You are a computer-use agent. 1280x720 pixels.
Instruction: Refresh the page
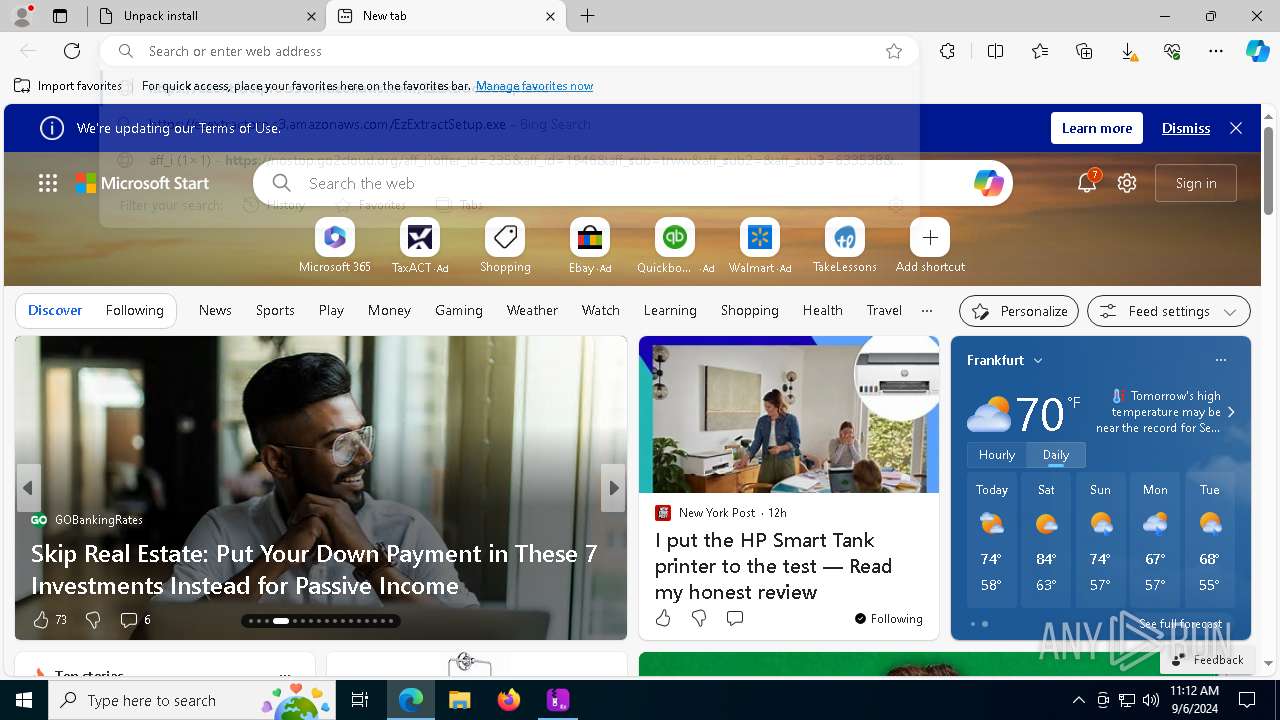click(72, 51)
